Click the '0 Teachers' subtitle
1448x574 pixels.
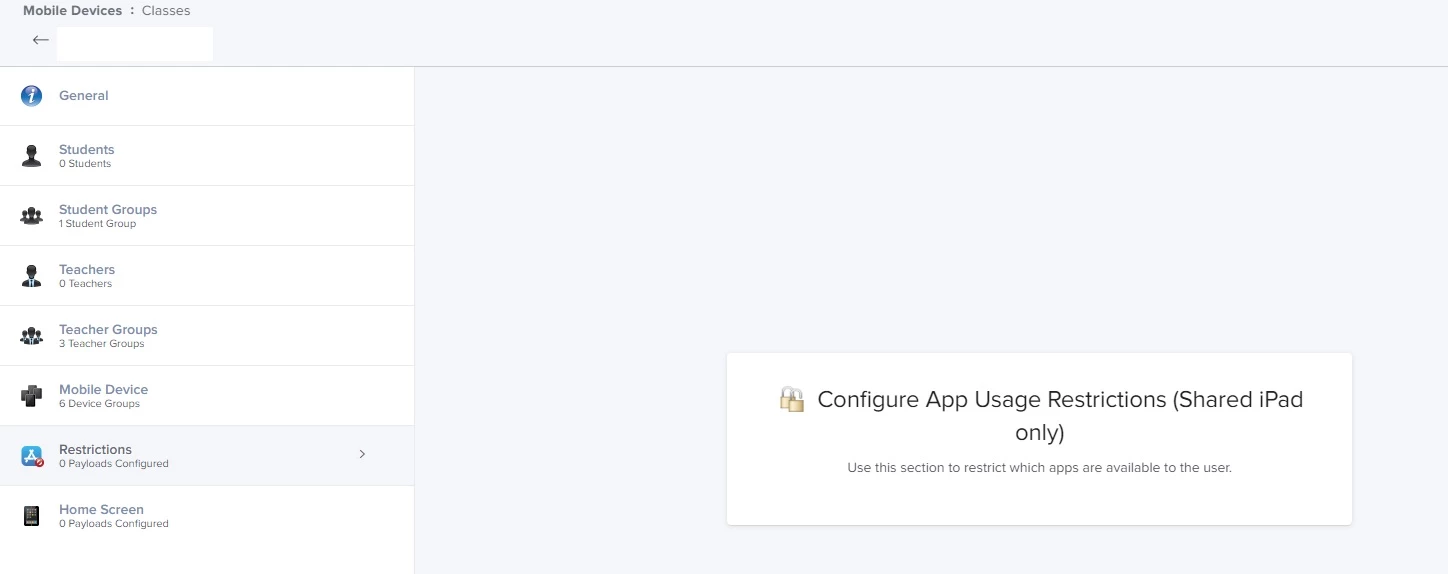pyautogui.click(x=85, y=284)
